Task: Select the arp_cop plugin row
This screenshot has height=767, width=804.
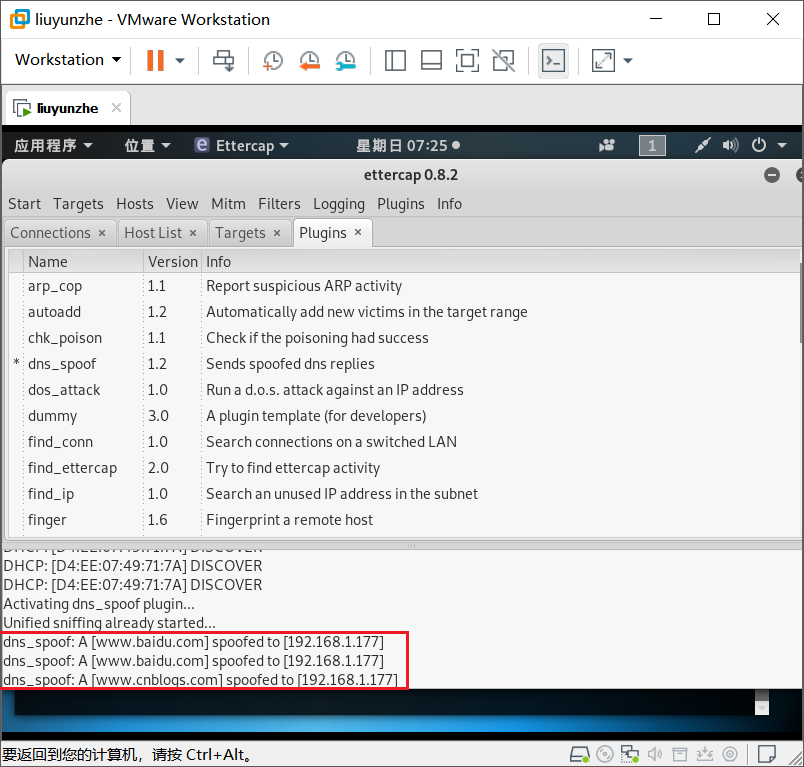Action: coord(404,286)
